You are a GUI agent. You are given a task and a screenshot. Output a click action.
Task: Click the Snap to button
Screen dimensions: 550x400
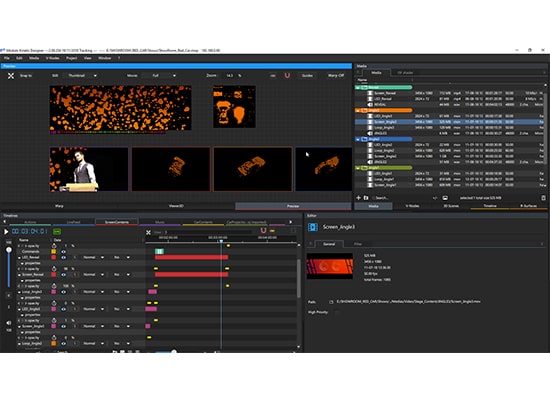coord(26,75)
